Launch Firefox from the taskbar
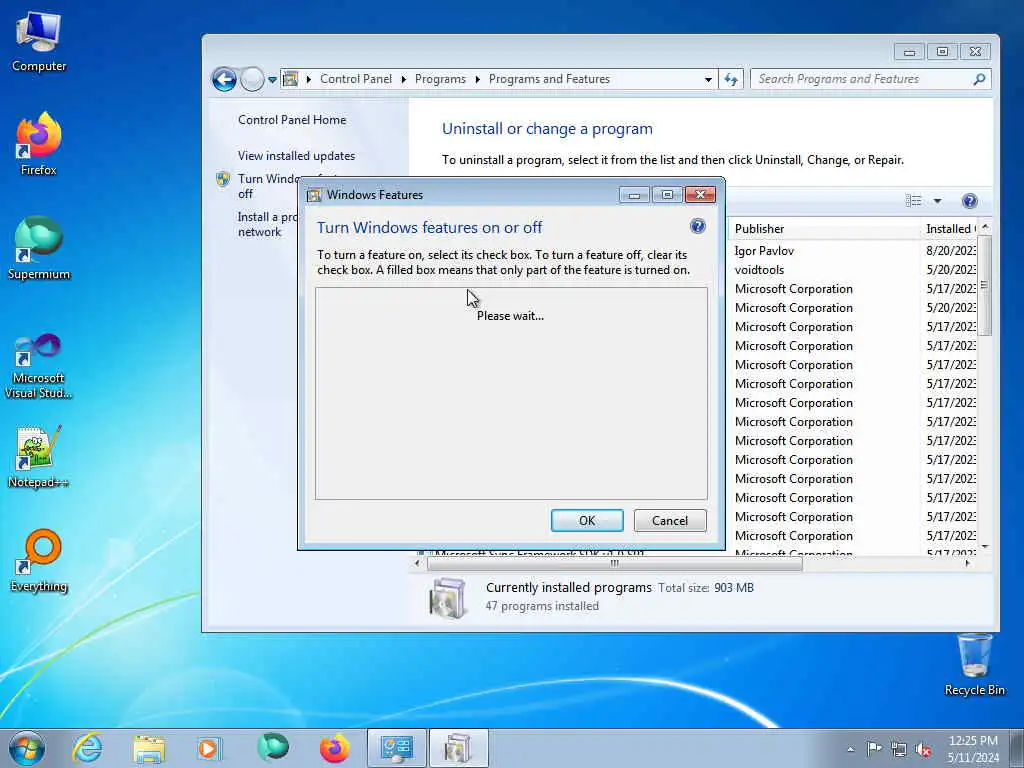The image size is (1024, 768). pos(334,748)
